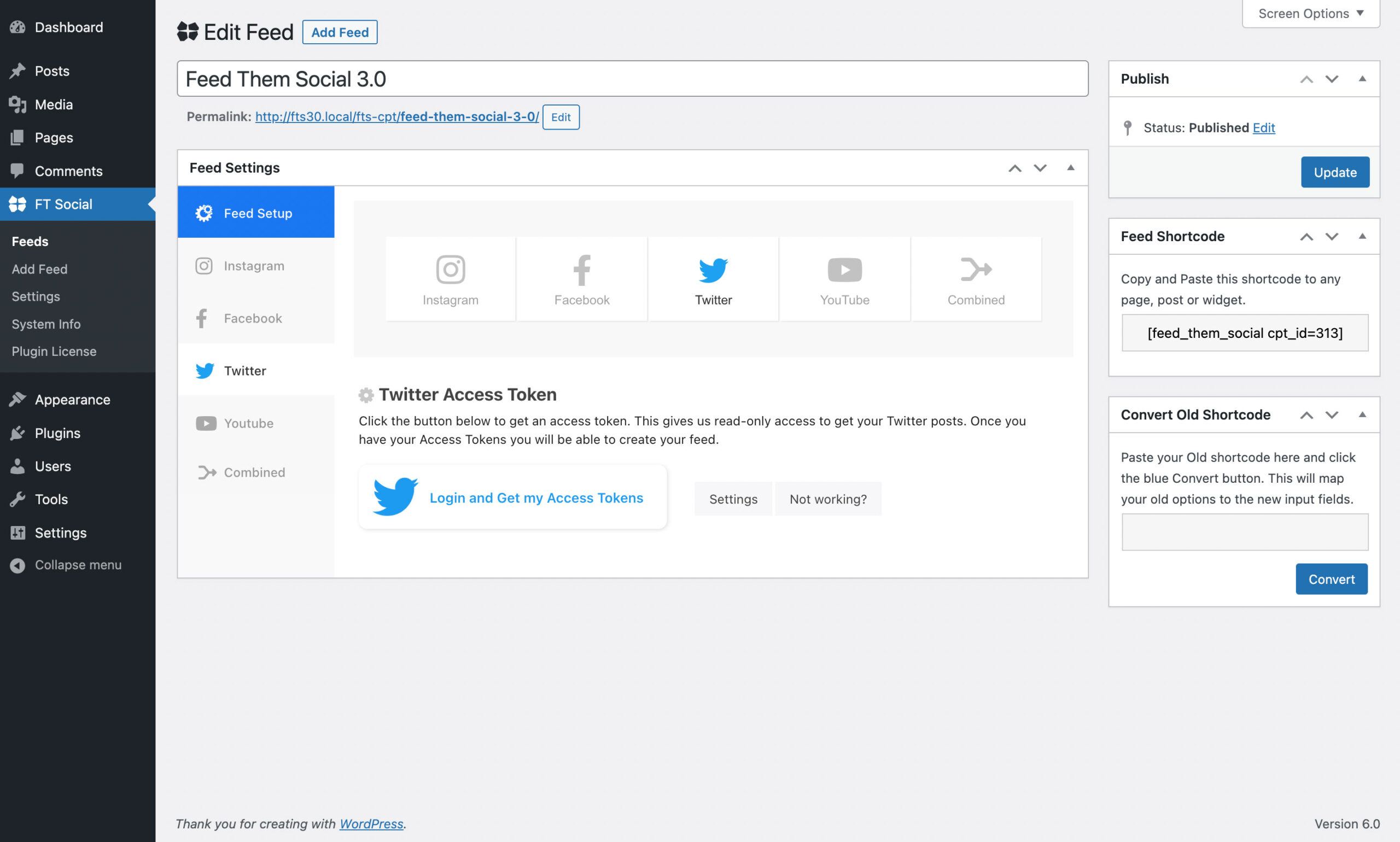Viewport: 1400px width, 842px height.
Task: Select the Combined feed type card
Action: 976,279
